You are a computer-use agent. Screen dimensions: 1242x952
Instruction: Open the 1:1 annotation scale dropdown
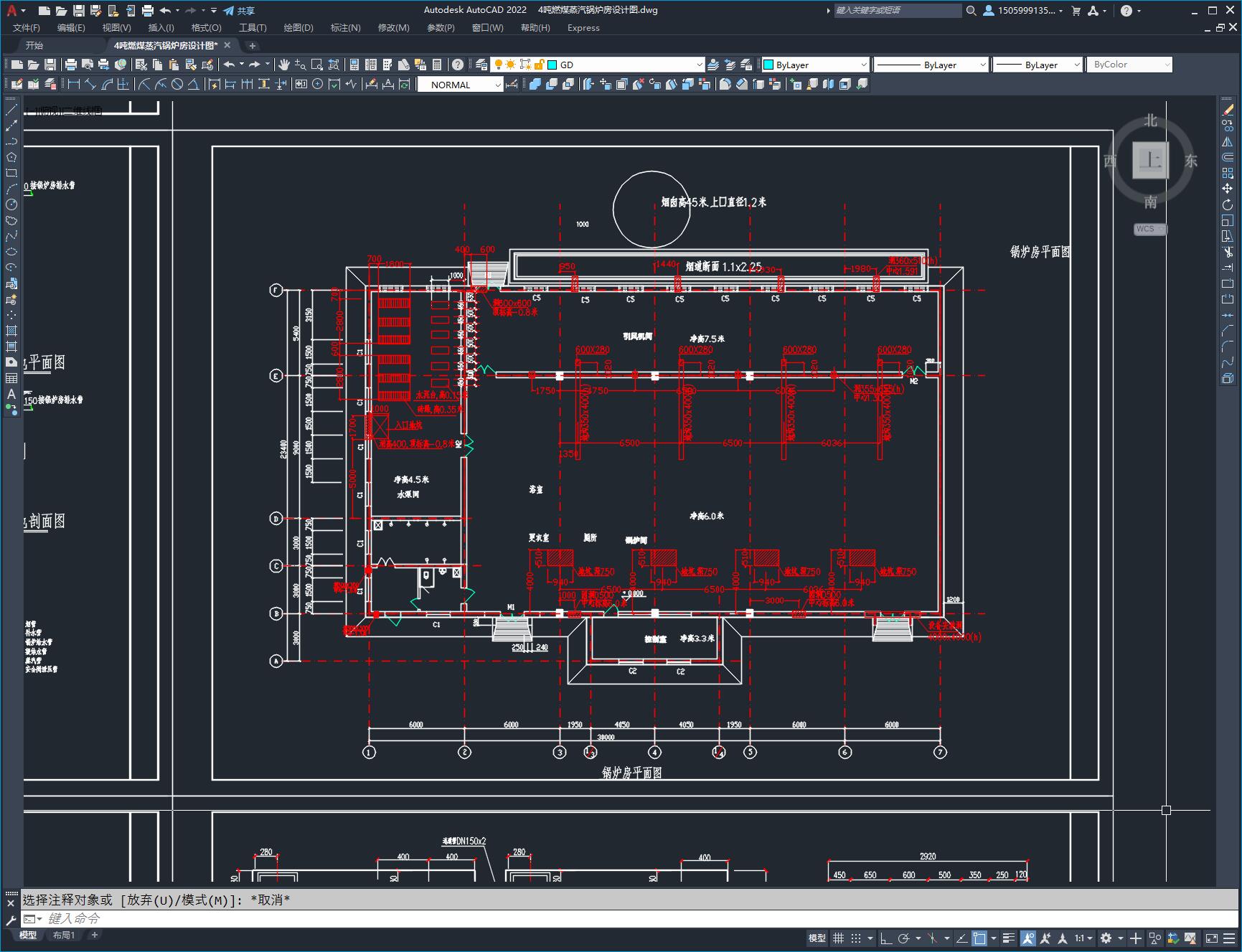pos(1083,938)
